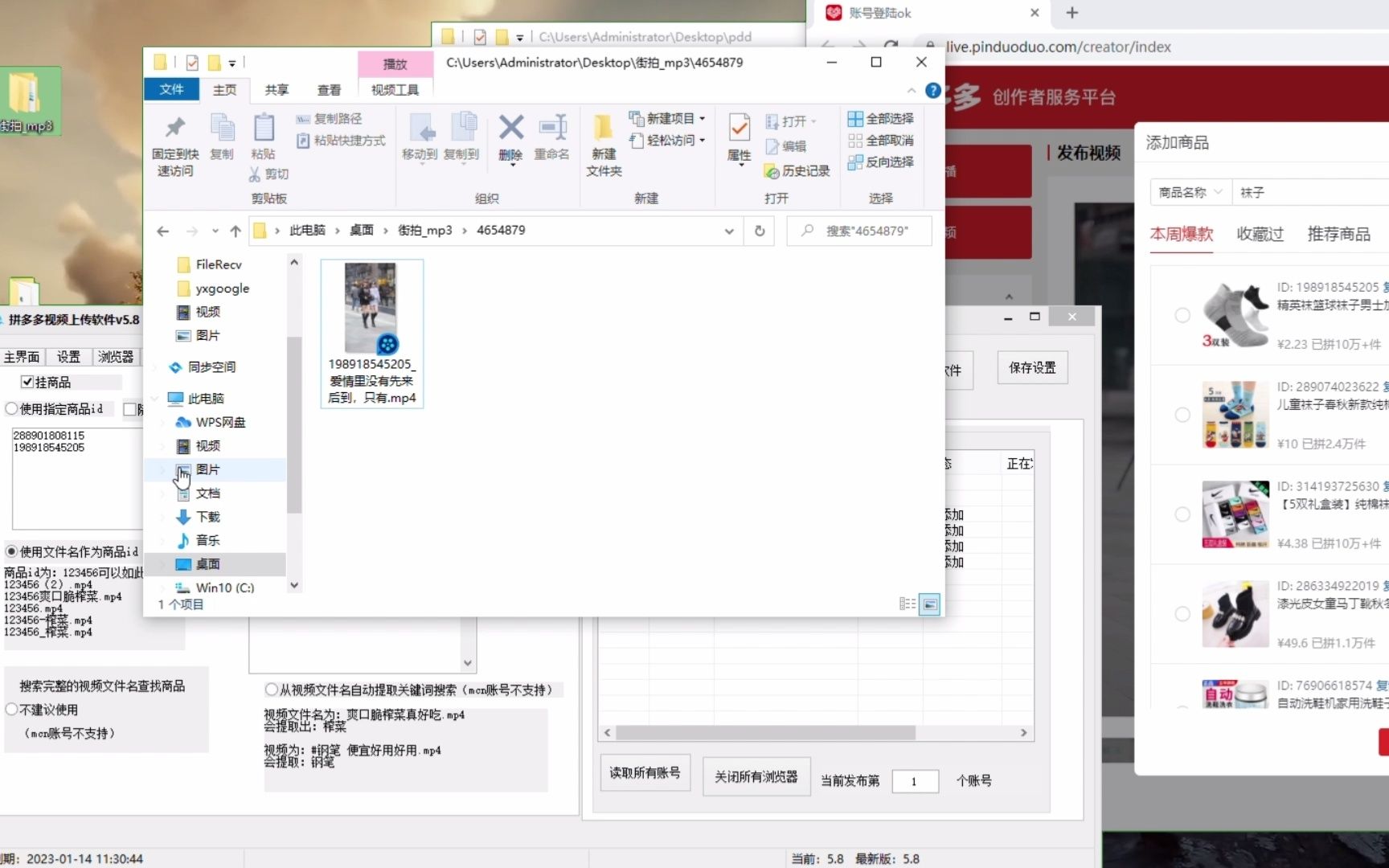Click the Copy icon in ribbon
The width and height of the screenshot is (1389, 868).
click(221, 128)
